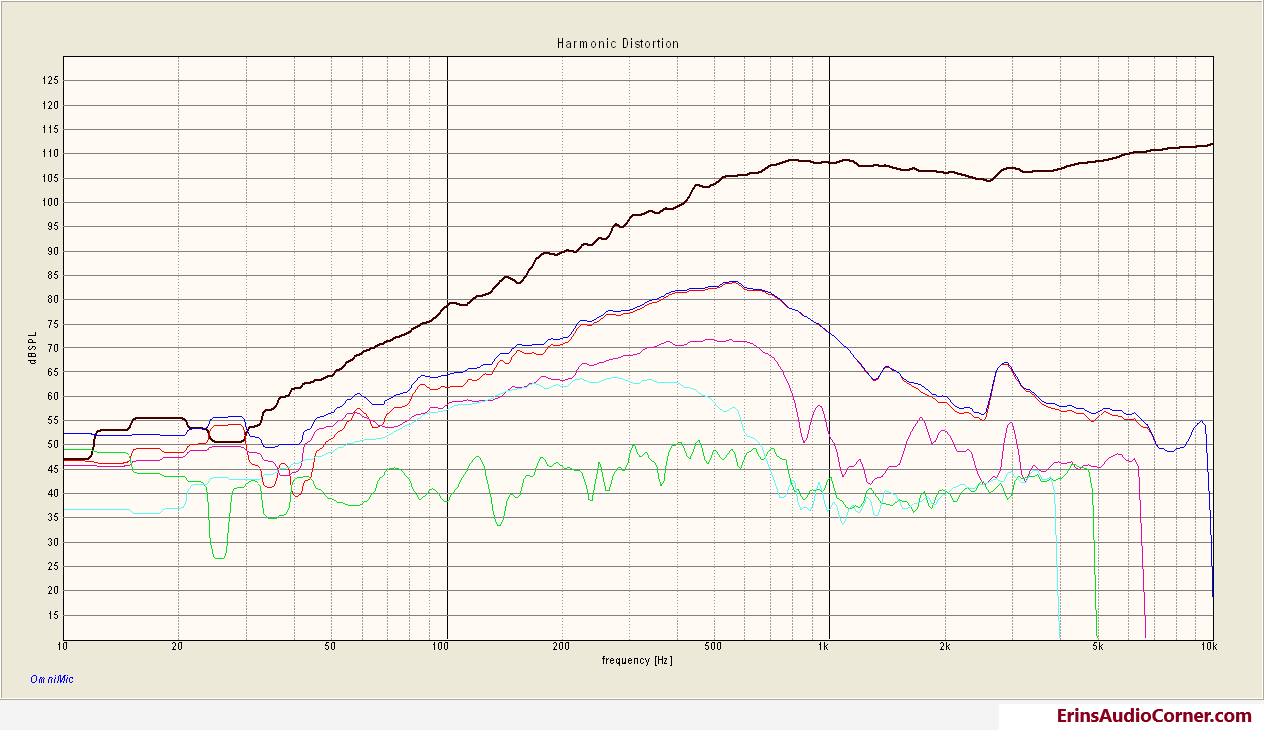Click the OmniMic label below the chart
This screenshot has height=730, width=1264.
[51, 680]
